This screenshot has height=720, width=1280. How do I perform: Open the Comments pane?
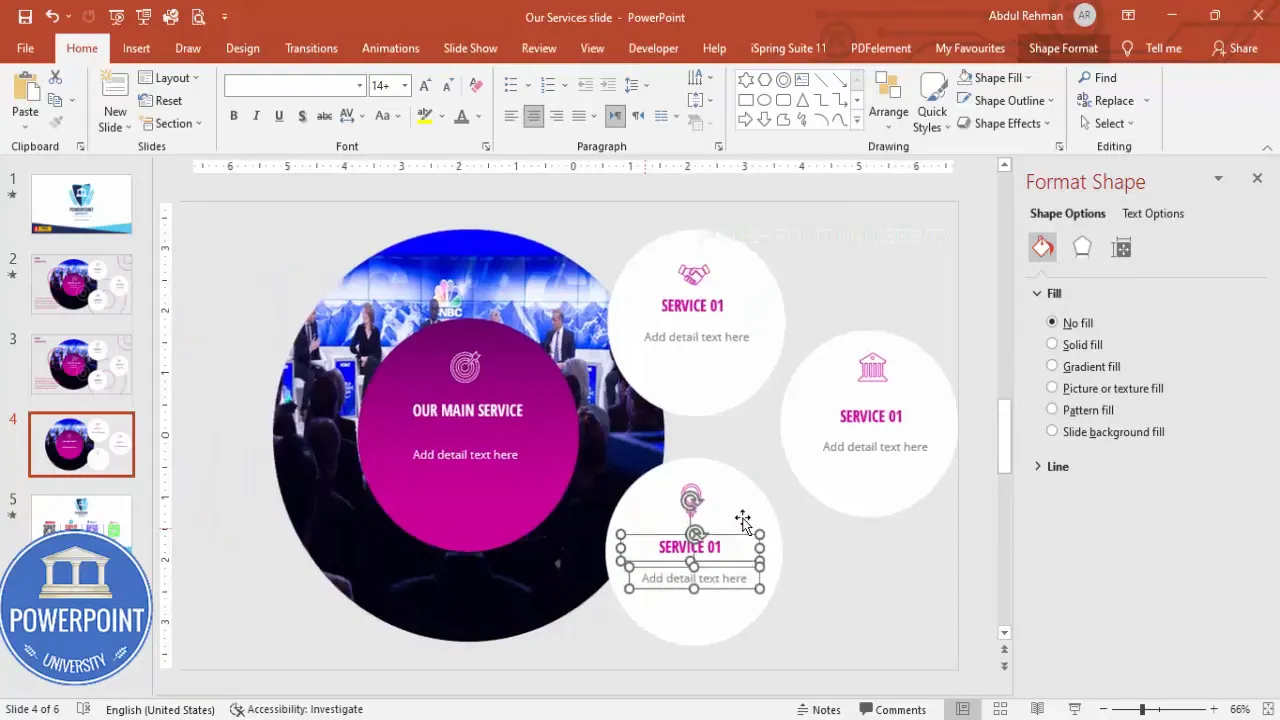pyautogui.click(x=892, y=709)
